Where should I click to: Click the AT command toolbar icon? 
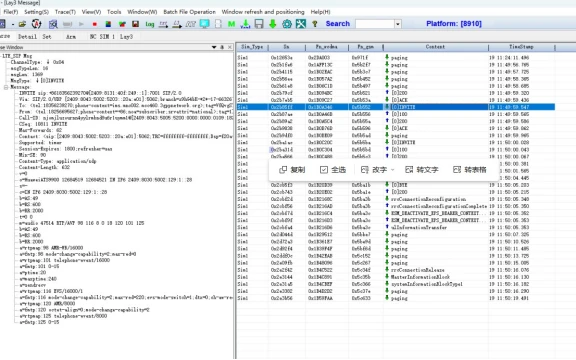191,24
